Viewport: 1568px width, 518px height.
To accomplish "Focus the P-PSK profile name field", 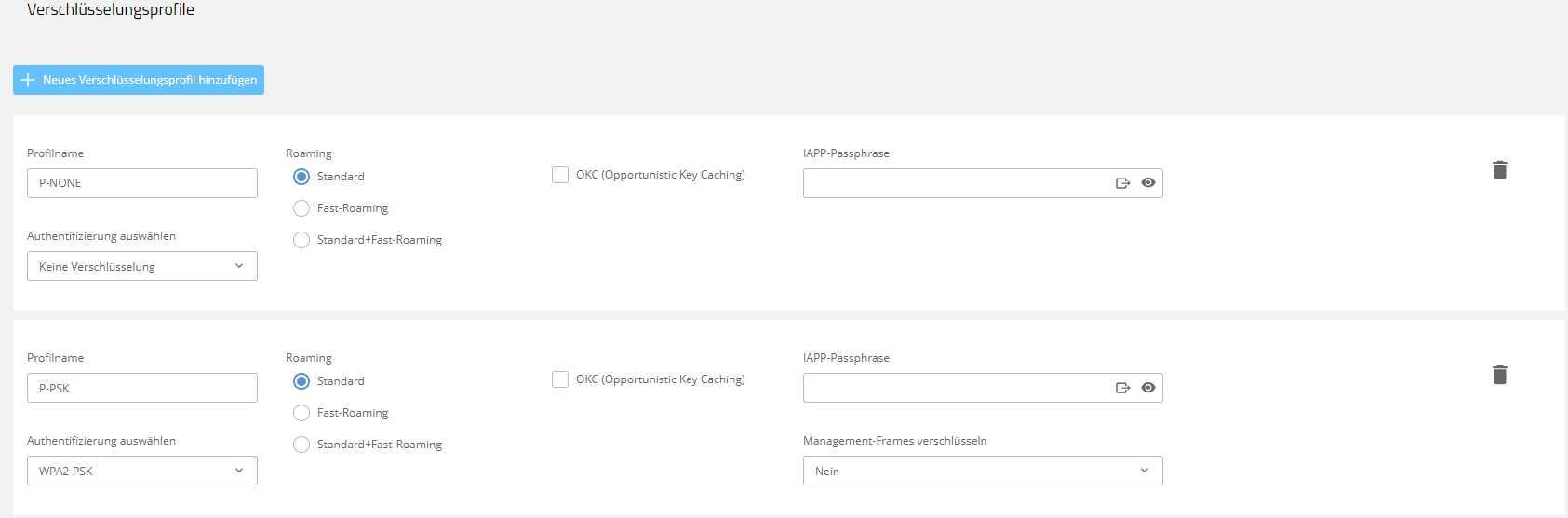I will click(141, 388).
